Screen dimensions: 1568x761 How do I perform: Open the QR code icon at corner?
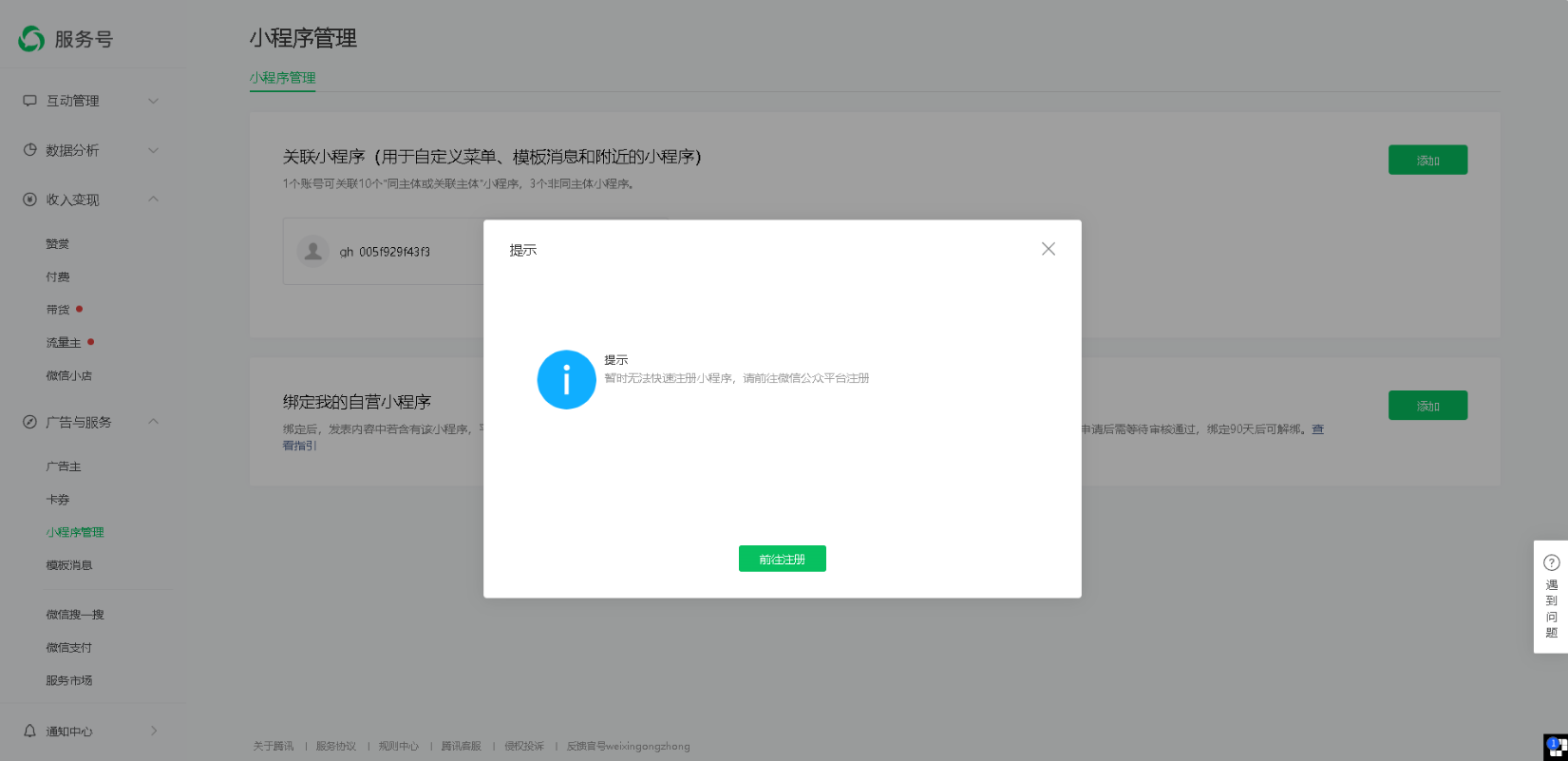point(1556,748)
